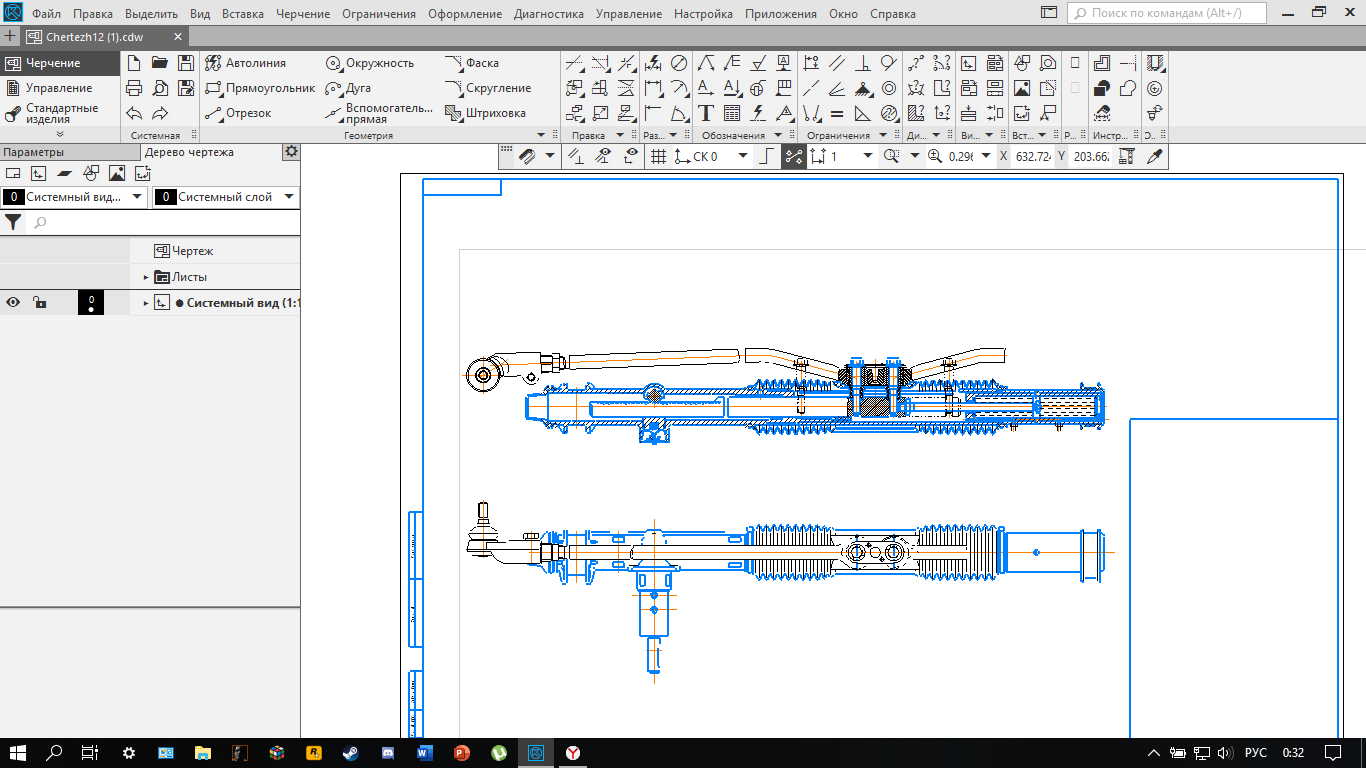This screenshot has width=1366, height=768.
Task: Click the Text (T) annotation tool
Action: 706,113
